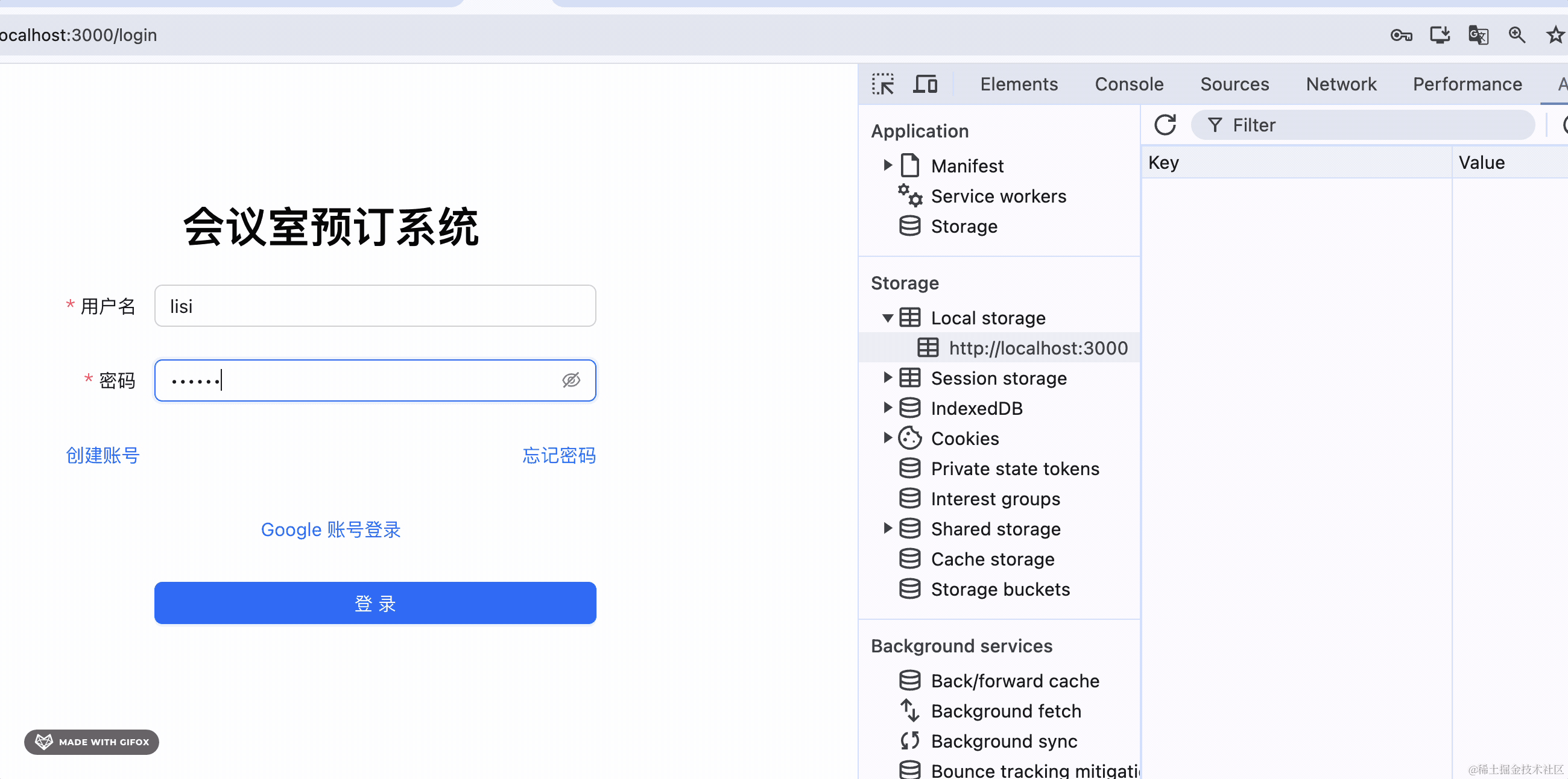Collapse the Local storage tree

pyautogui.click(x=888, y=318)
